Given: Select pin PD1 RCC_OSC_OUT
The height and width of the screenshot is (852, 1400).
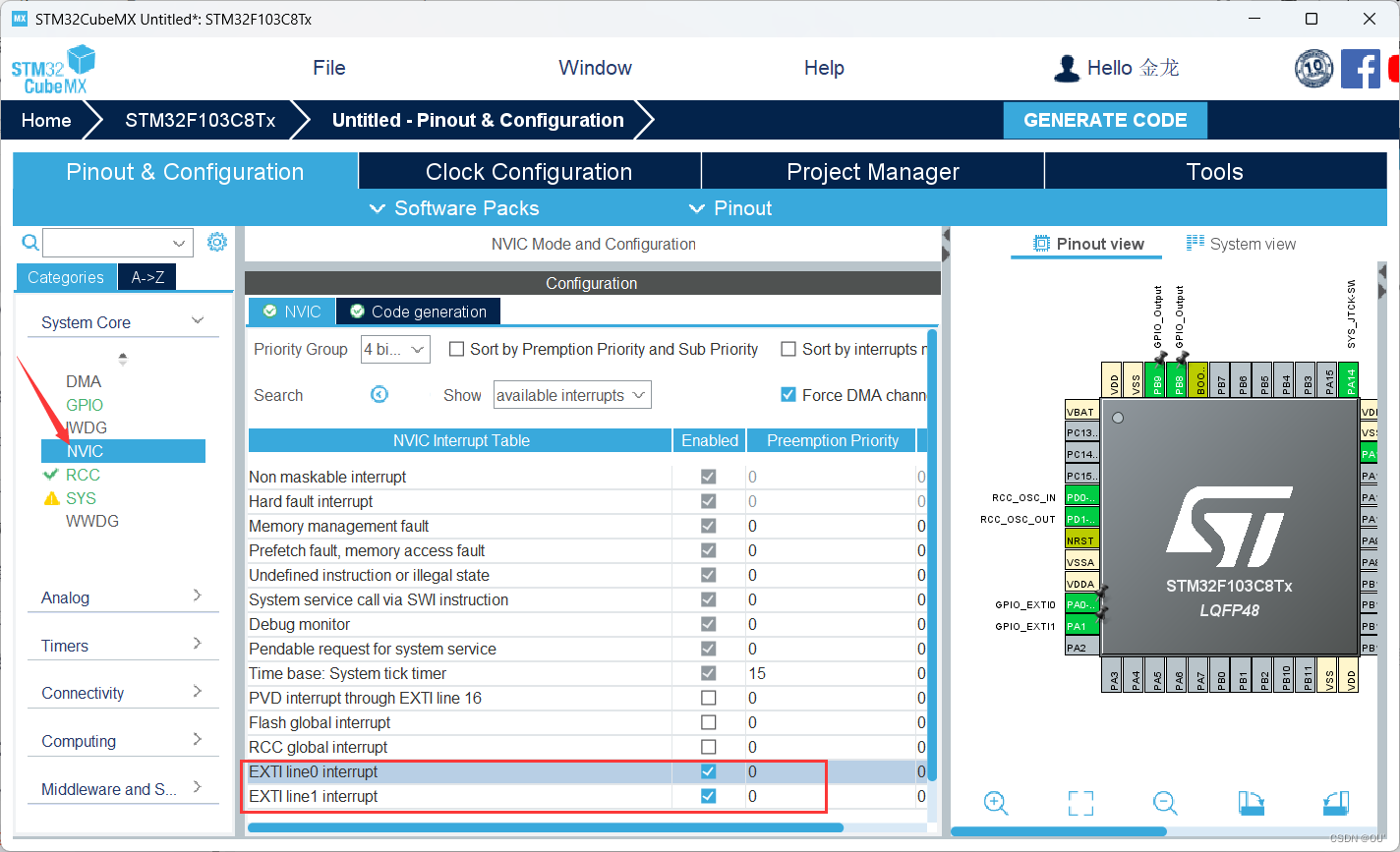Looking at the screenshot, I should click(1081, 519).
